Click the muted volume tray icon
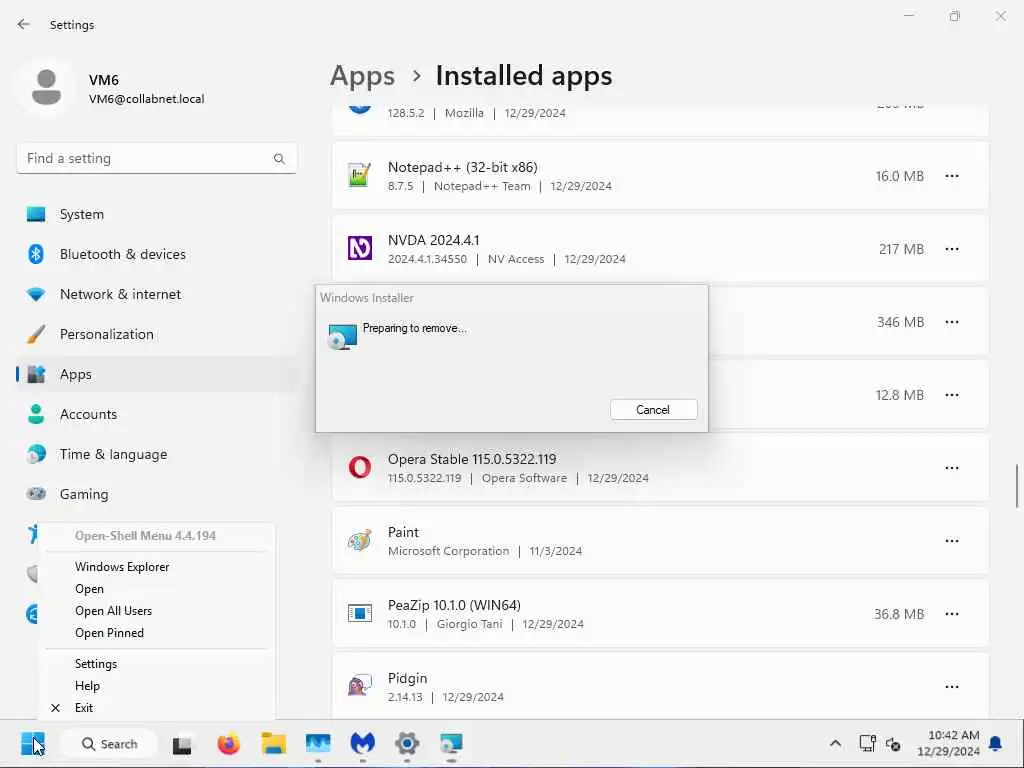Viewport: 1024px width, 768px height. (x=893, y=744)
